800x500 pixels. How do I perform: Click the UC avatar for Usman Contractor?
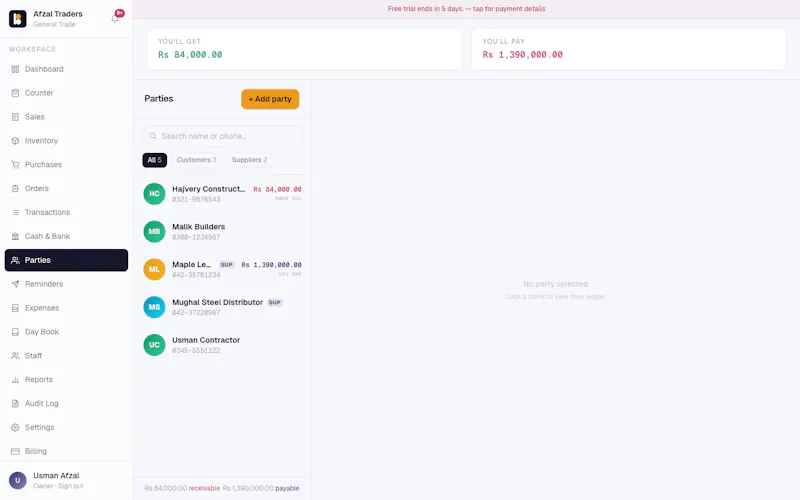click(154, 345)
